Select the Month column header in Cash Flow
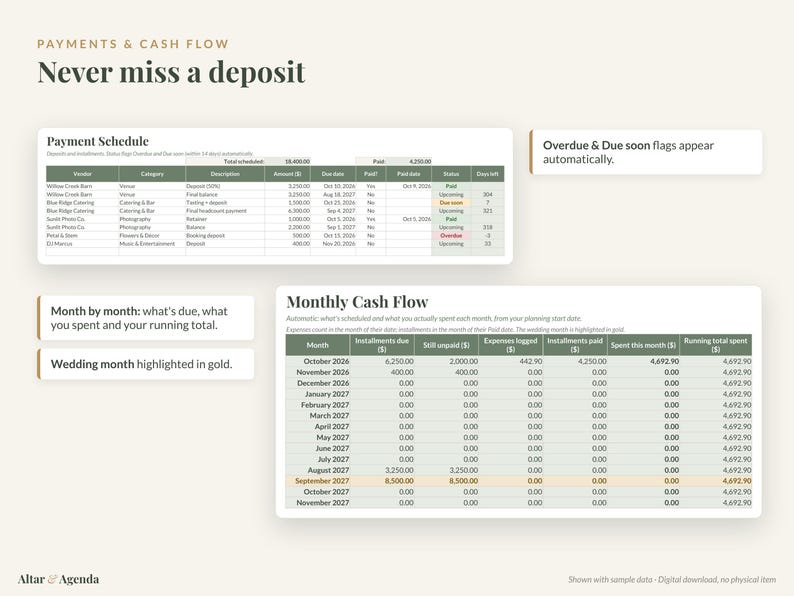 317,345
